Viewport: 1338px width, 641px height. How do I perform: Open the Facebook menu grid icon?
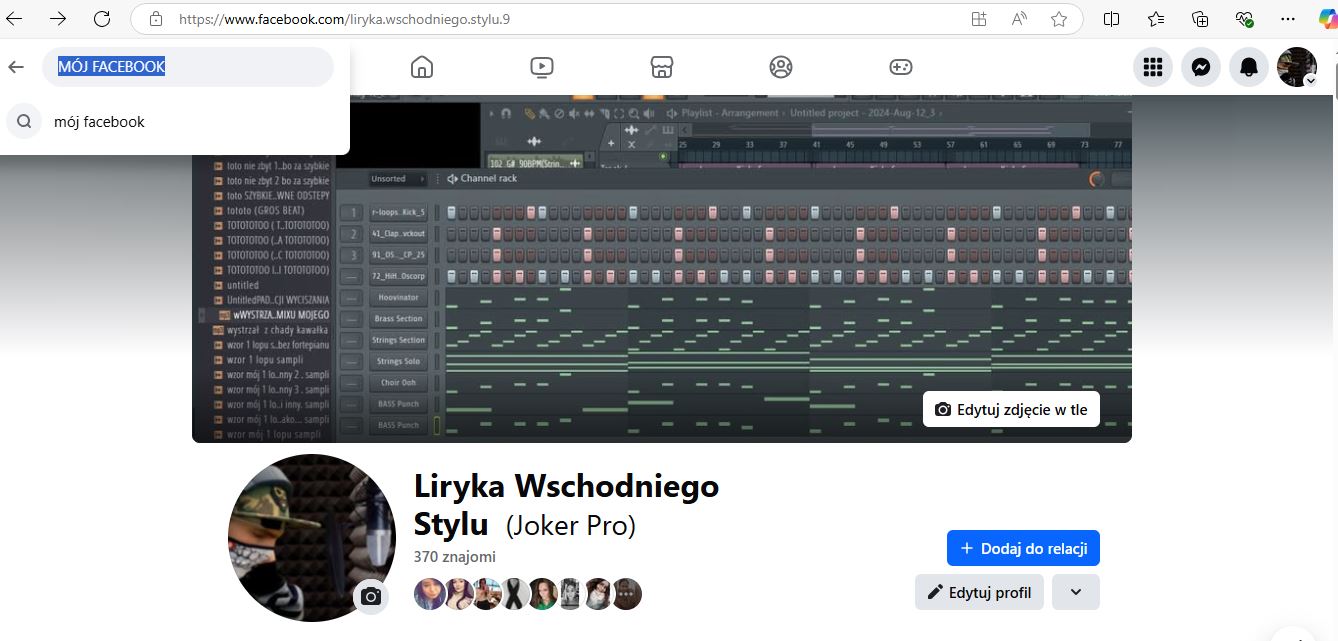(x=1153, y=67)
